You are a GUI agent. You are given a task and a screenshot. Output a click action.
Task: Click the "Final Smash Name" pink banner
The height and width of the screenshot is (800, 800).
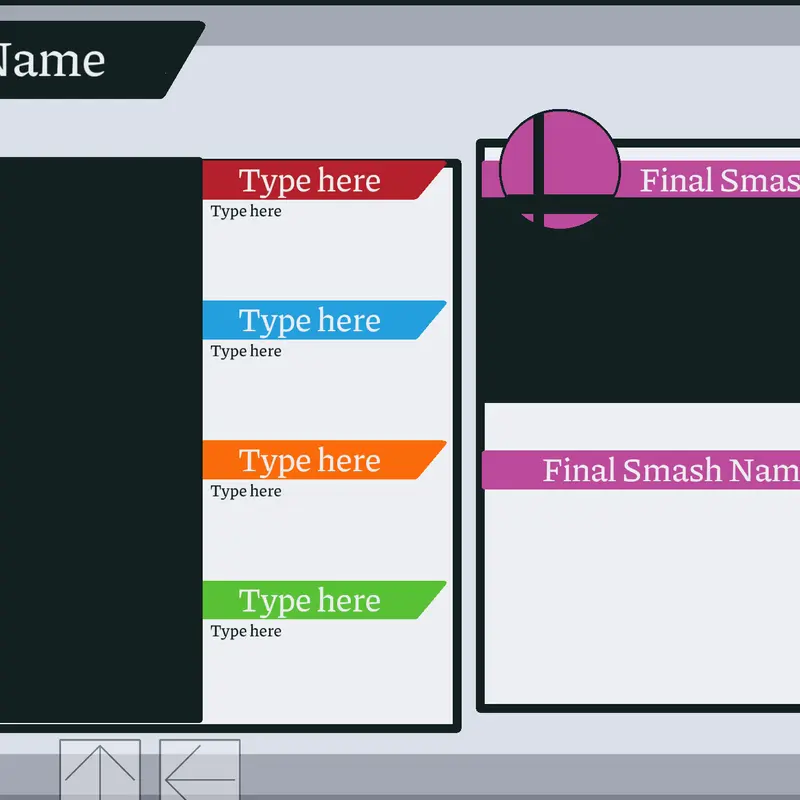[x=641, y=470]
